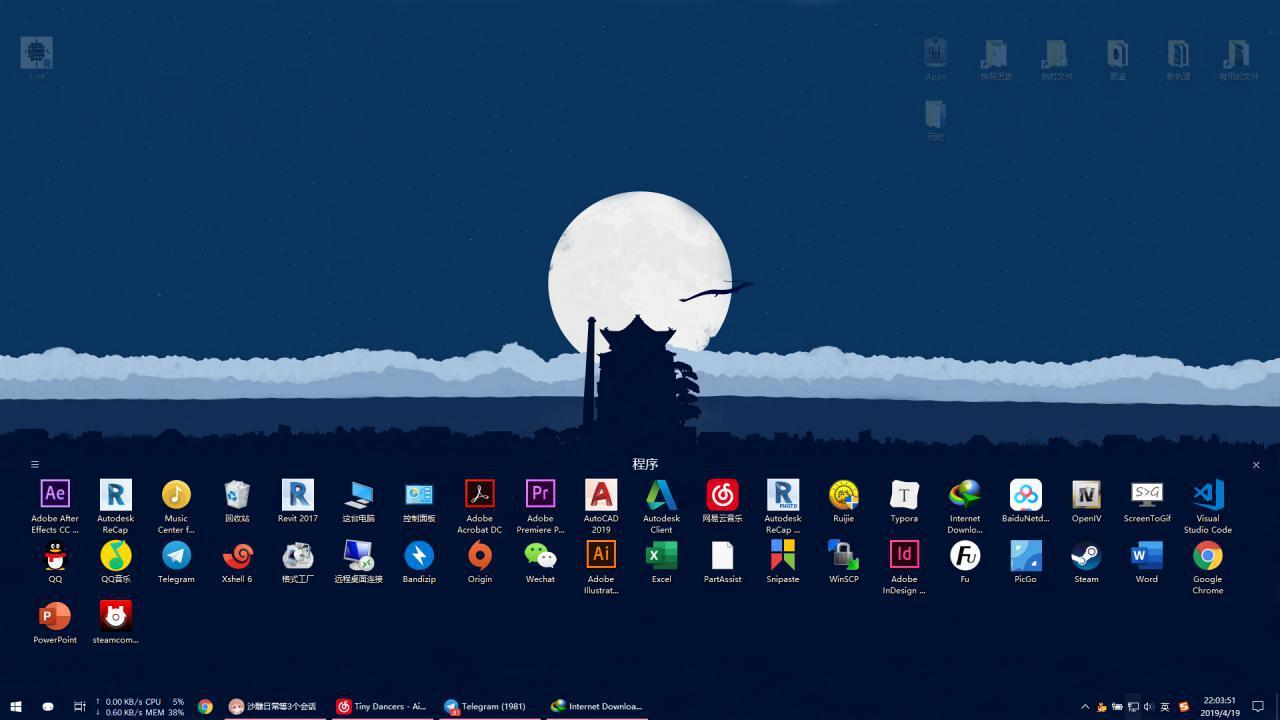The width and height of the screenshot is (1280, 720).
Task: Open the clock showing 22:03:51
Action: pyautogui.click(x=1219, y=706)
